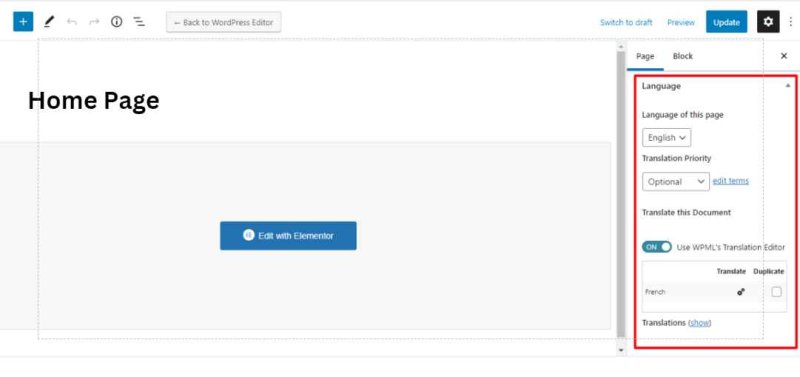The width and height of the screenshot is (800, 377).
Task: Click the French translate gears icon
Action: click(x=741, y=292)
